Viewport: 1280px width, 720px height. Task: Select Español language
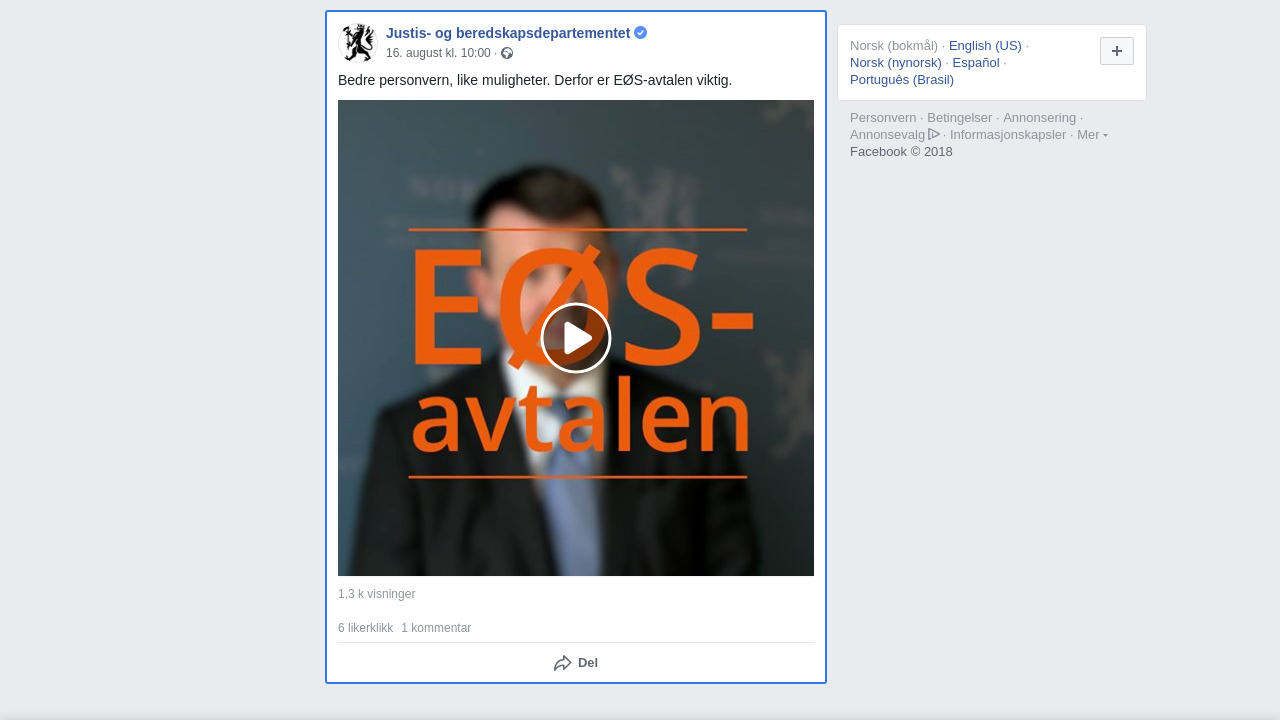(976, 63)
